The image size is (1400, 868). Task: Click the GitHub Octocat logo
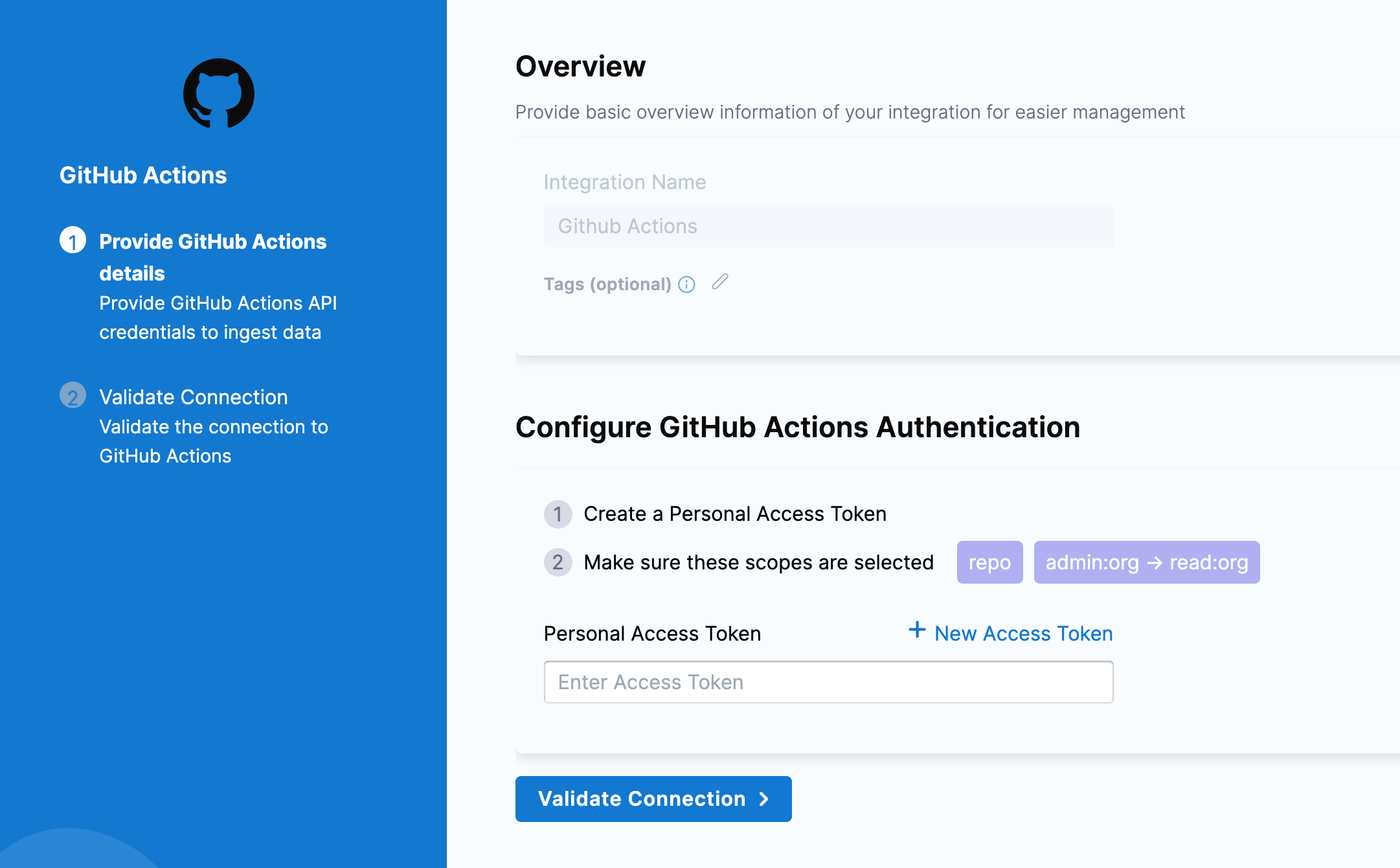219,94
